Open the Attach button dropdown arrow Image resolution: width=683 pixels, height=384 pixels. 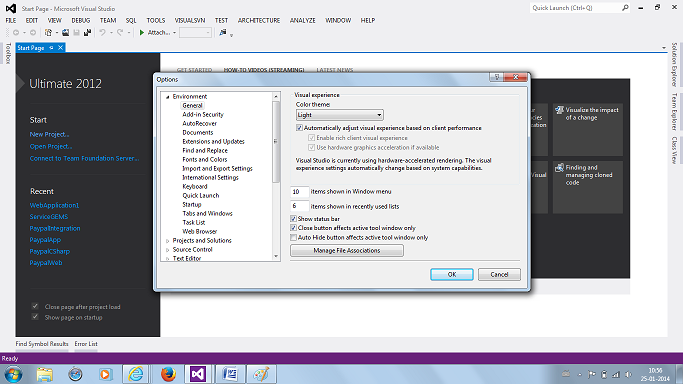point(174,33)
